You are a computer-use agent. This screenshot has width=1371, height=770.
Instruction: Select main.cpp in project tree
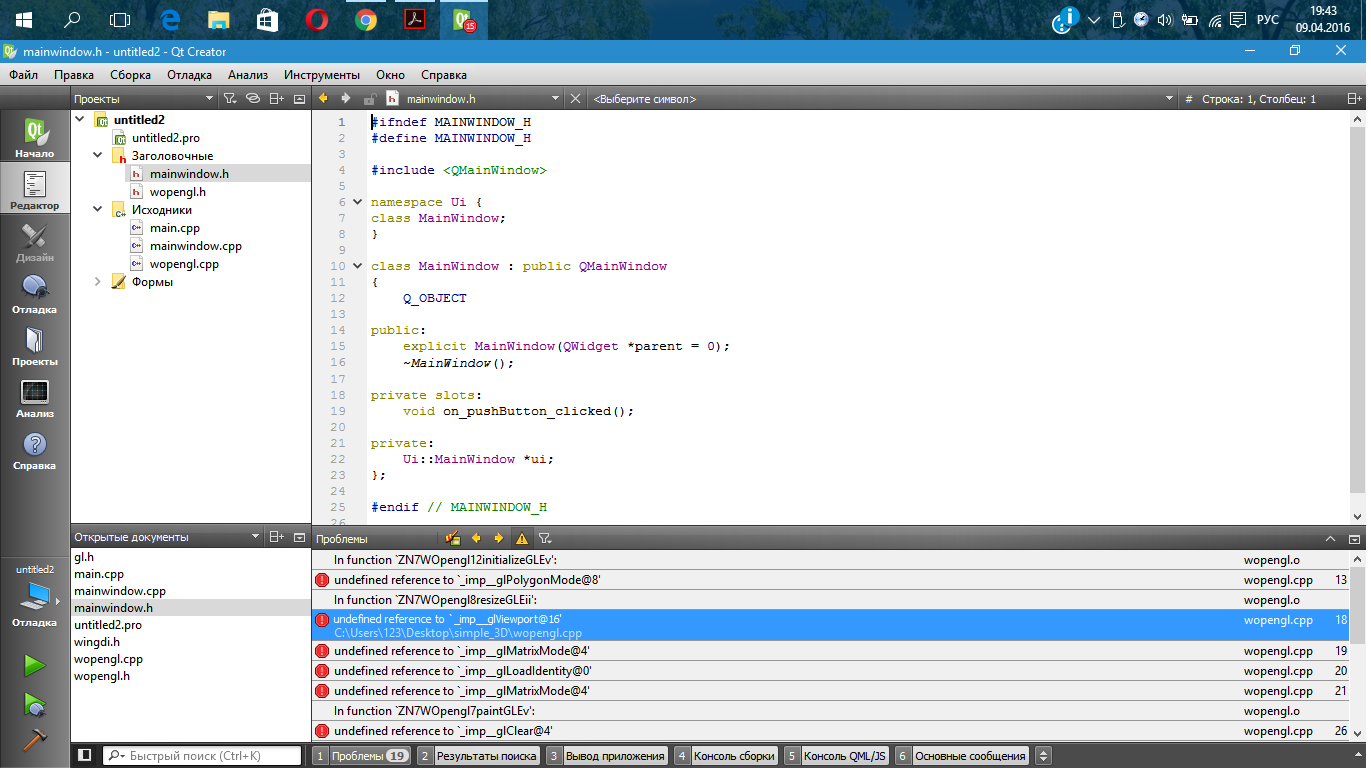(x=175, y=228)
